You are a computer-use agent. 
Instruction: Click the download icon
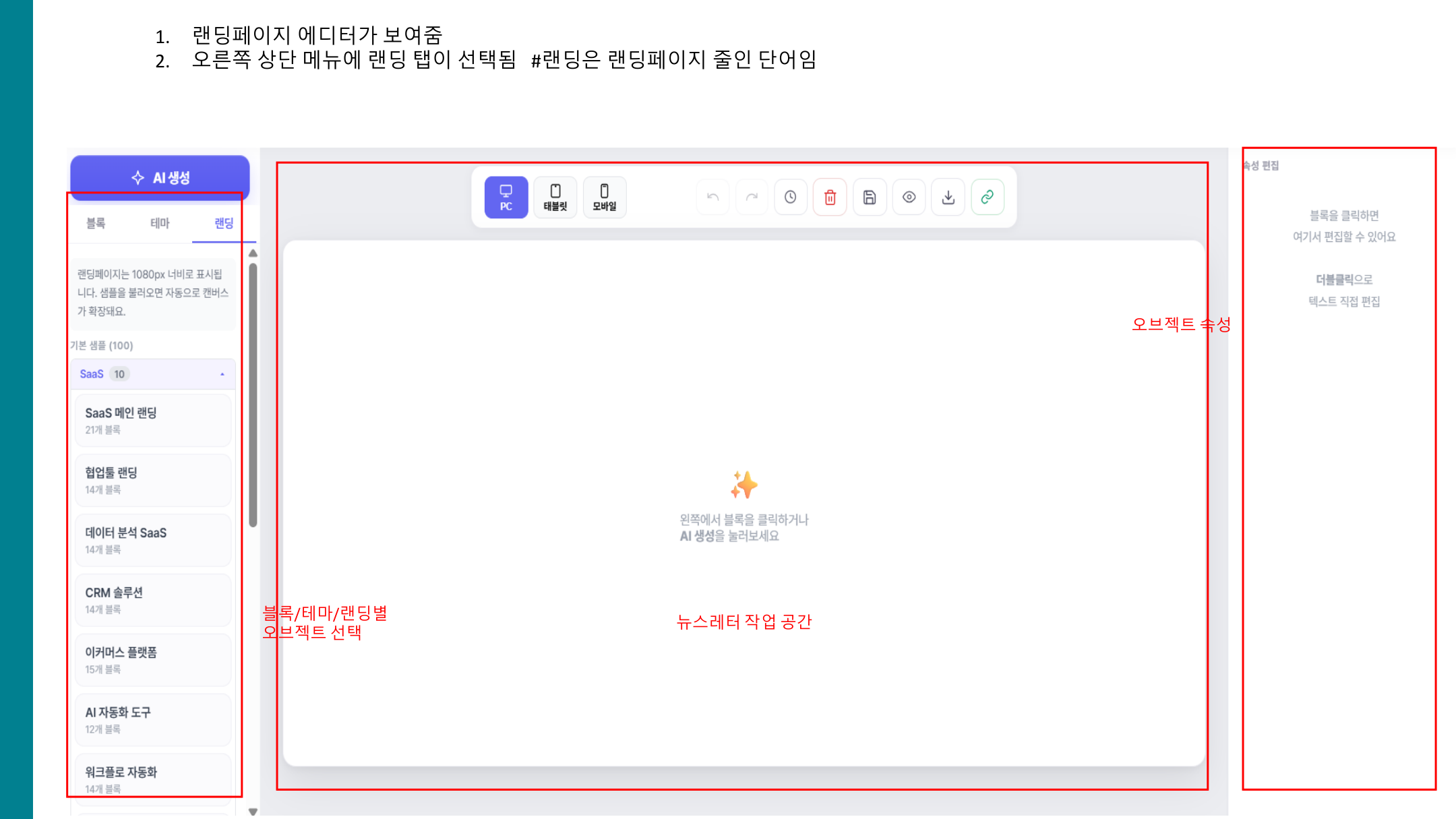pyautogui.click(x=948, y=198)
